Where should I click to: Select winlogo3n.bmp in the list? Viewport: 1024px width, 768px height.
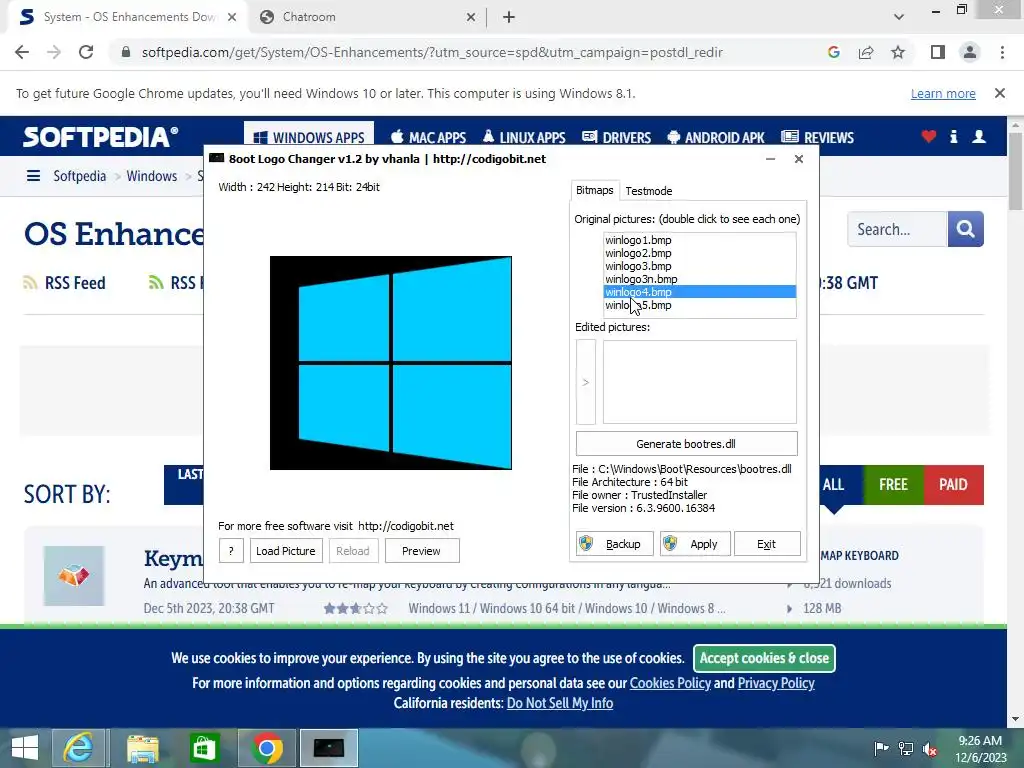pos(699,279)
